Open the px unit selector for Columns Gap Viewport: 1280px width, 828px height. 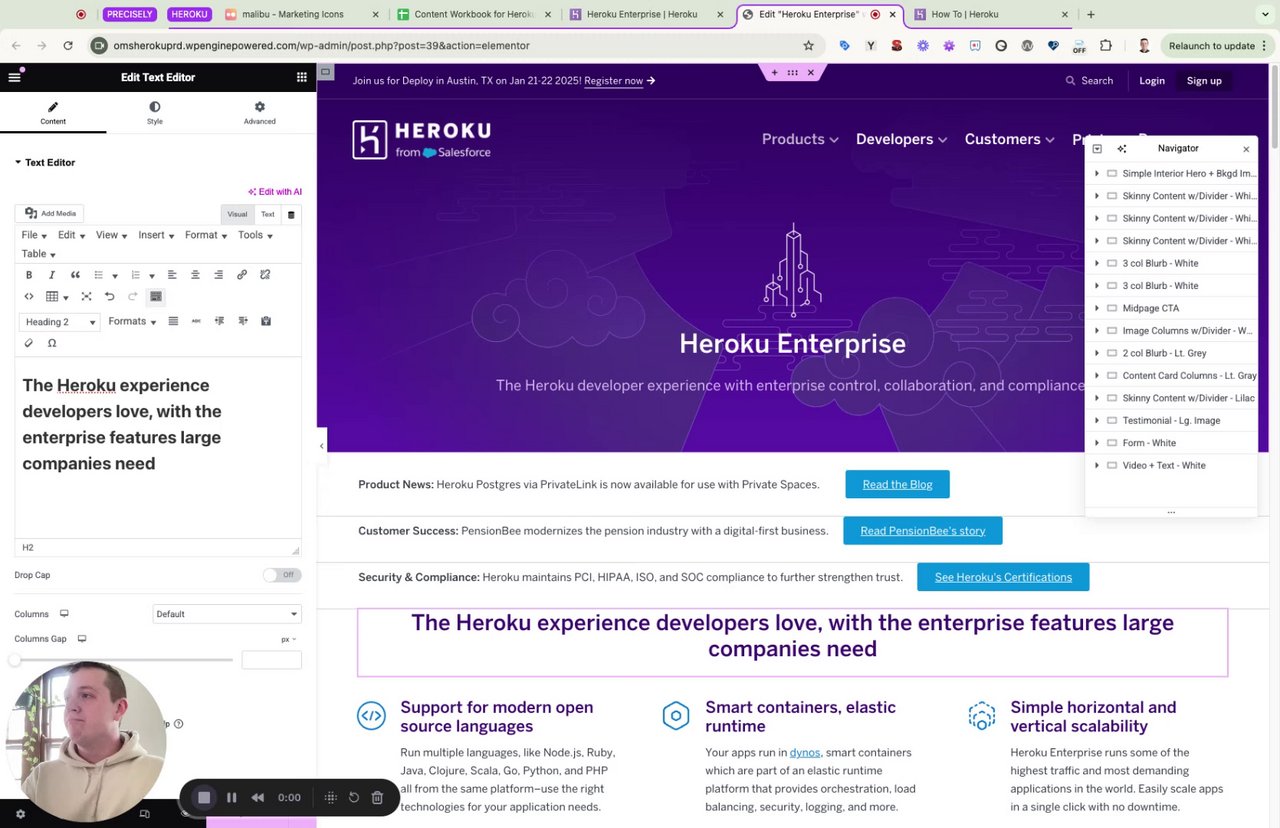288,639
